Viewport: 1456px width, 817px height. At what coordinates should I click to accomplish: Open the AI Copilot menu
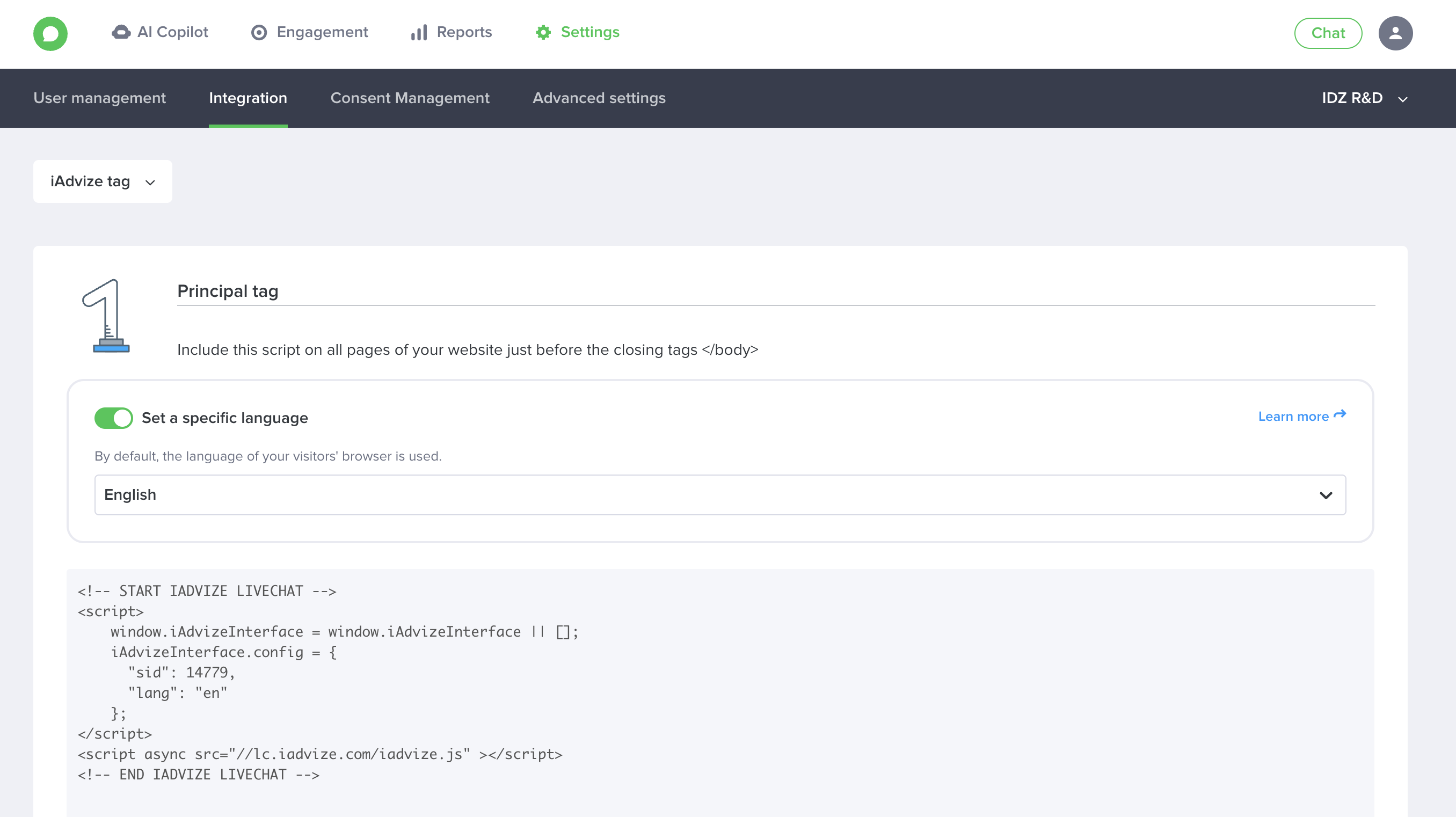click(x=160, y=32)
